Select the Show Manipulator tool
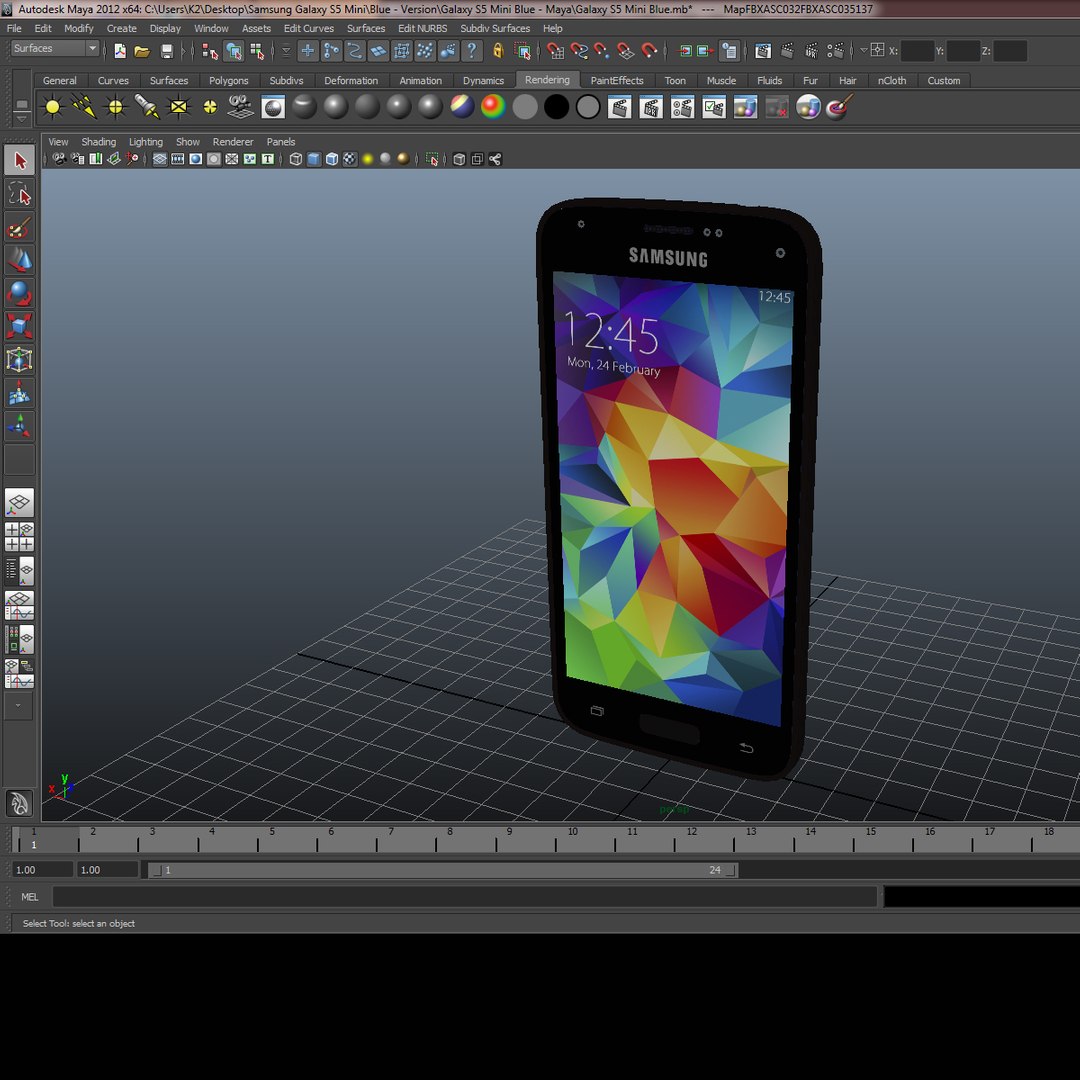1080x1080 pixels. pyautogui.click(x=19, y=426)
